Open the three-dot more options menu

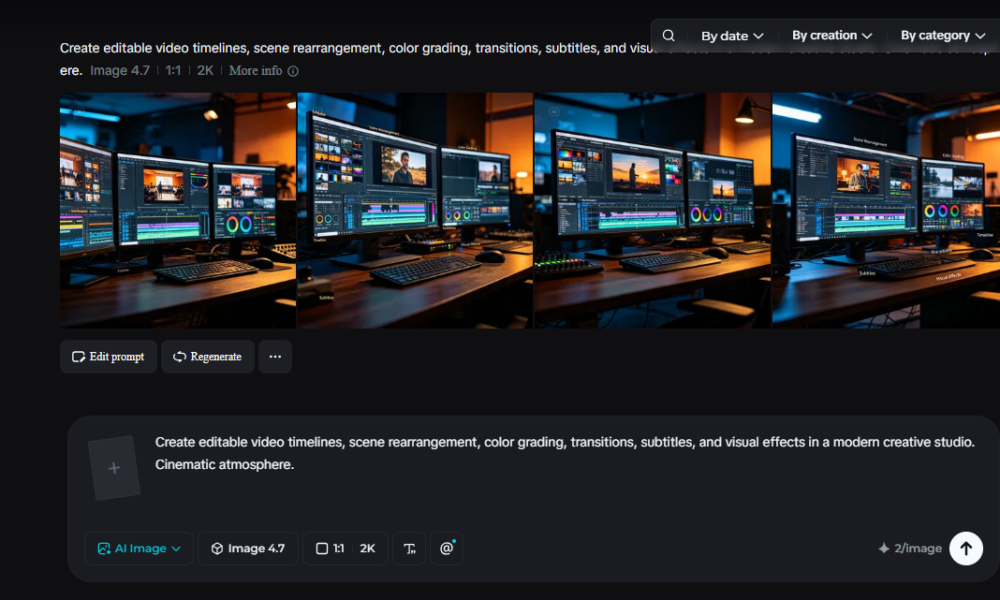[276, 356]
